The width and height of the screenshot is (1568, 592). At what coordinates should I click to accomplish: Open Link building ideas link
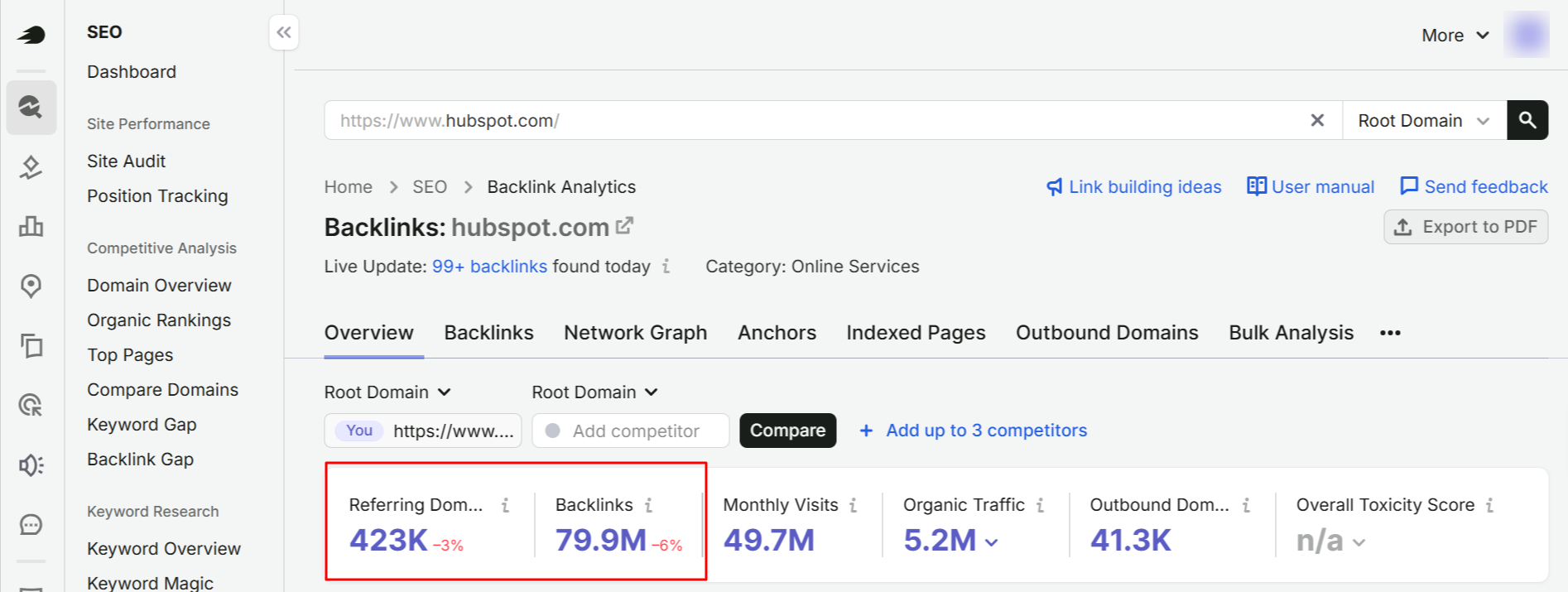click(1133, 187)
